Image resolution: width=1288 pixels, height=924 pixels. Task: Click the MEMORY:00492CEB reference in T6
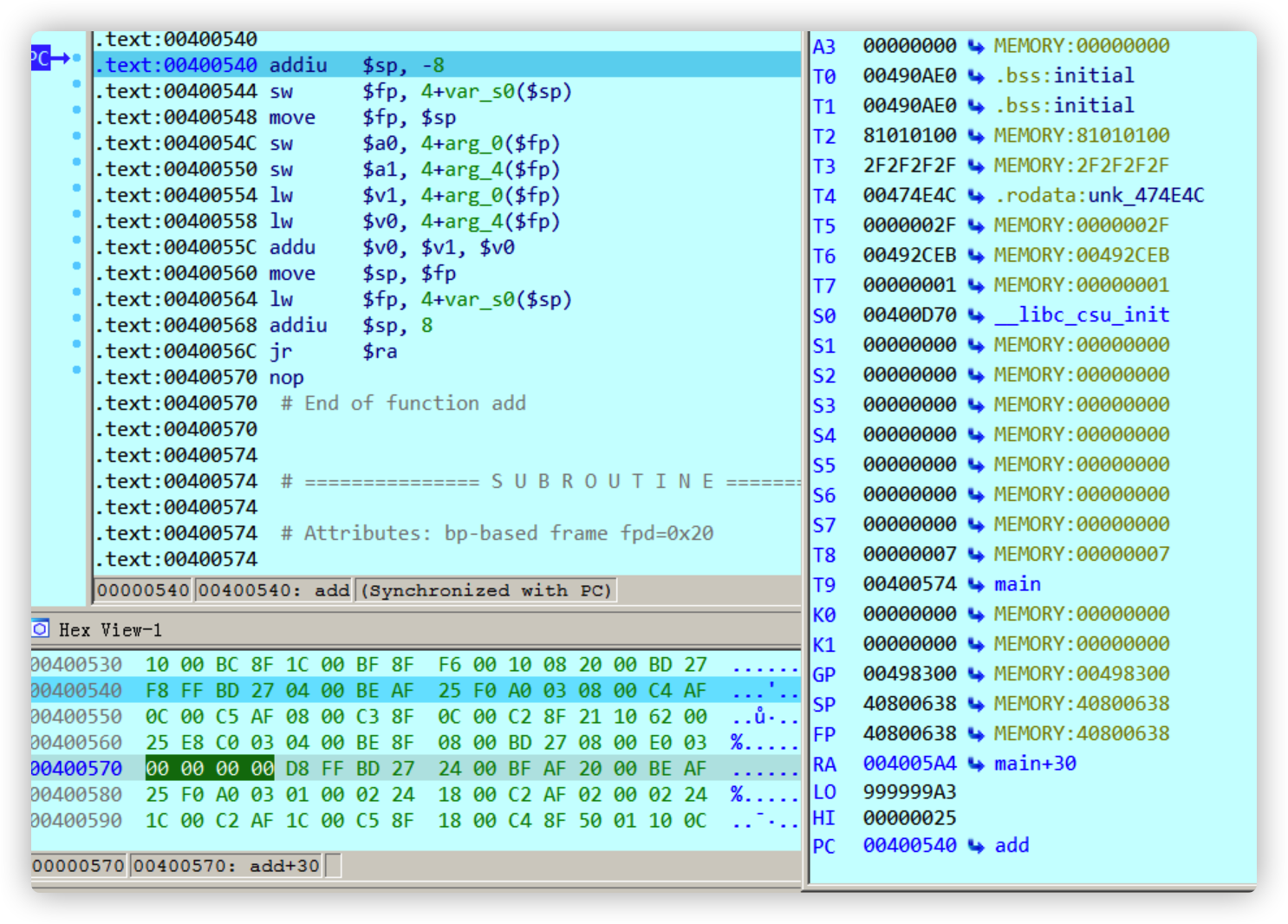tap(1082, 256)
